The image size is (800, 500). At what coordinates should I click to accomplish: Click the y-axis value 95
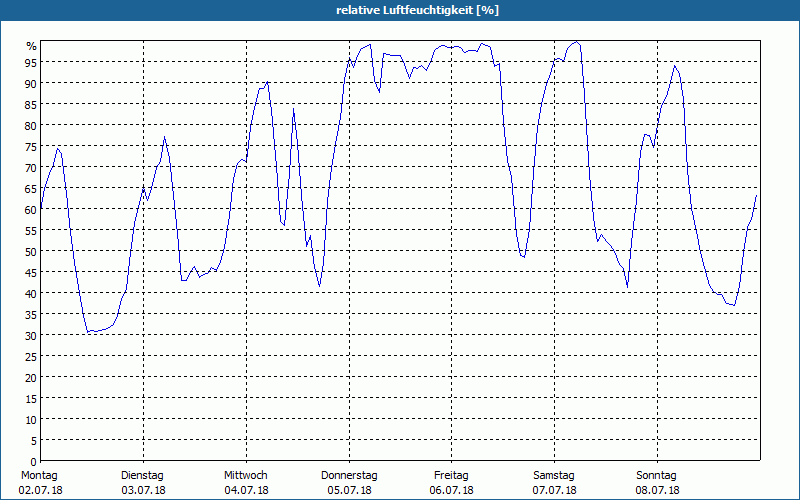31,63
